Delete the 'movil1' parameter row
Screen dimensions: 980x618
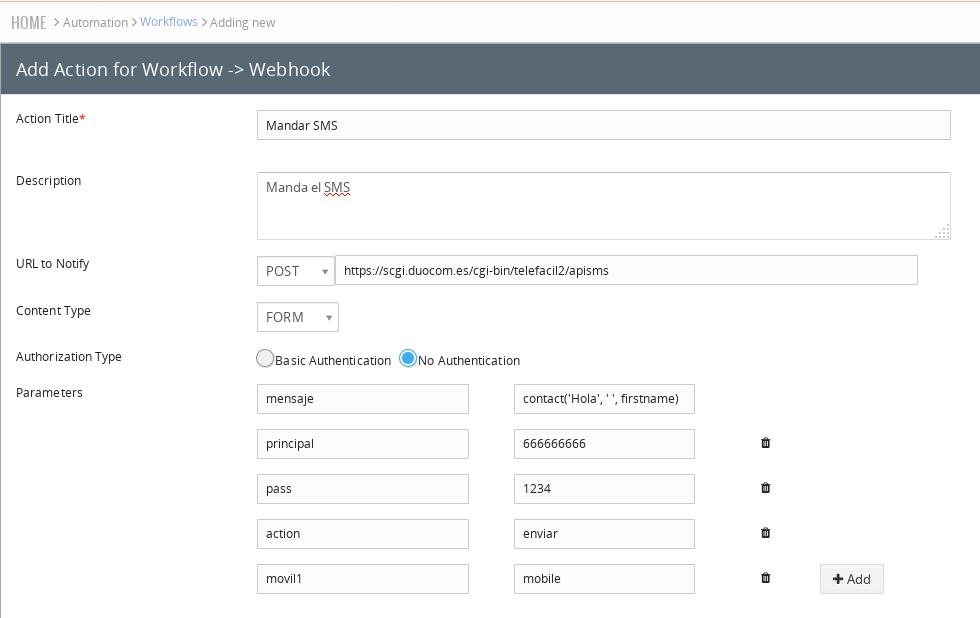tap(765, 578)
